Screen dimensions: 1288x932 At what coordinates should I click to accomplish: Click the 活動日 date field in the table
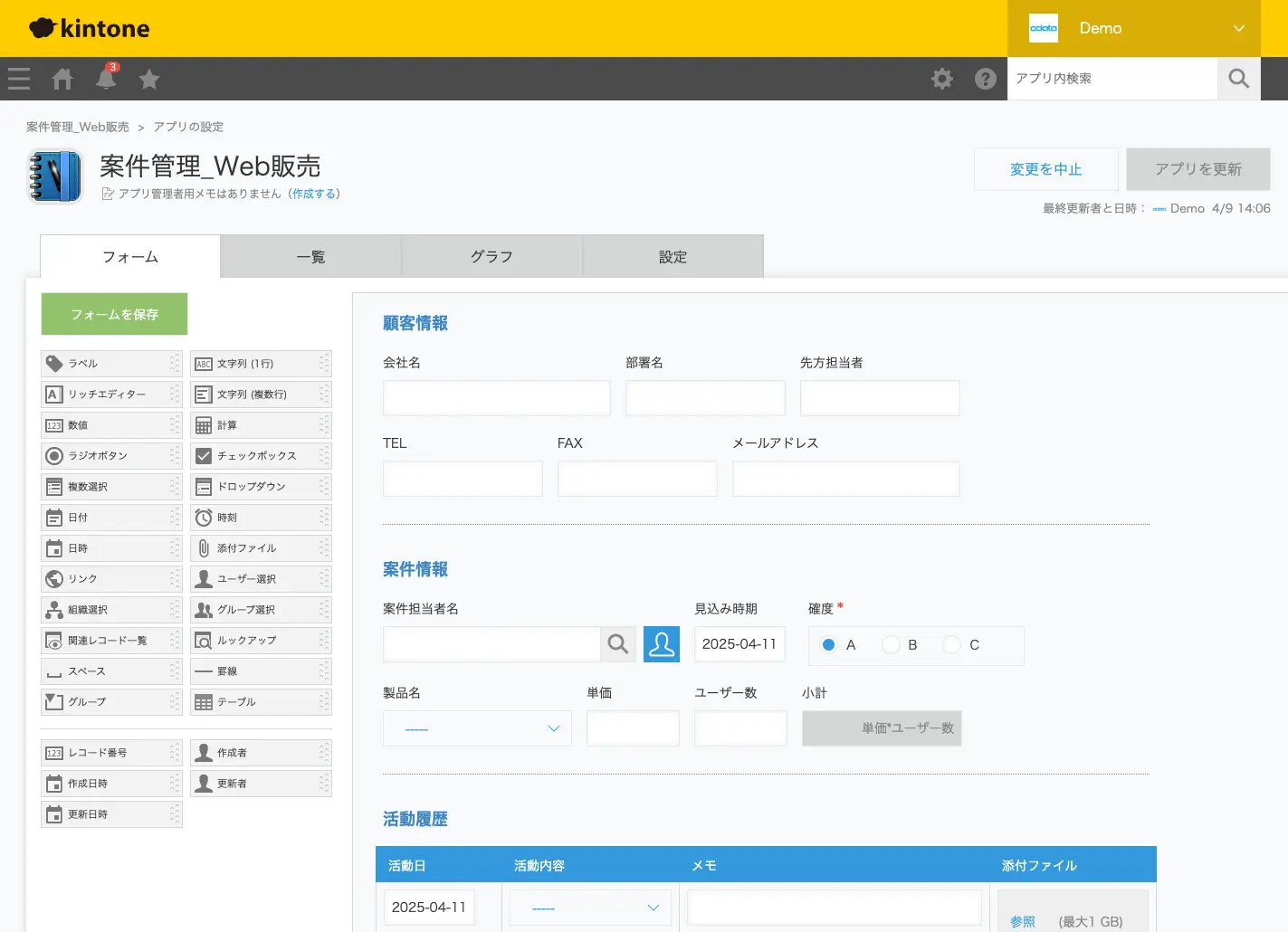click(x=429, y=908)
